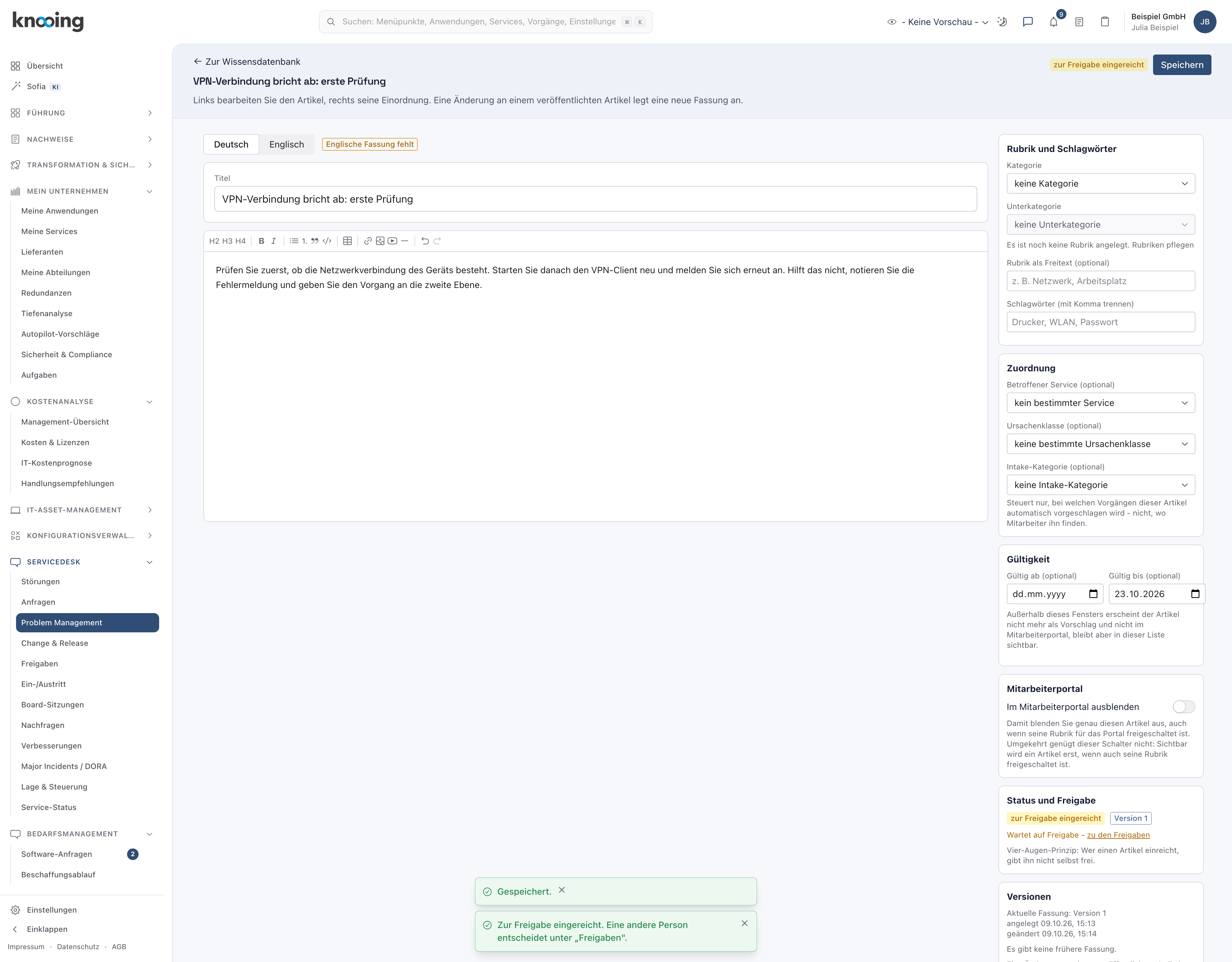The height and width of the screenshot is (962, 1232).
Task: Click Einklappen to collapse the sidebar
Action: click(39, 929)
